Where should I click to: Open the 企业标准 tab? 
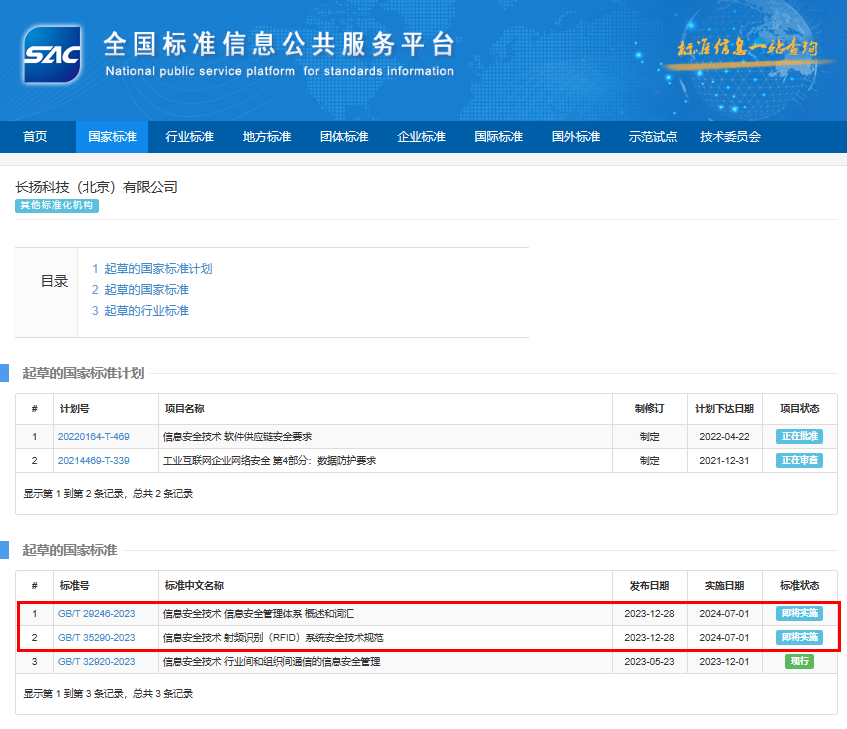(x=421, y=137)
